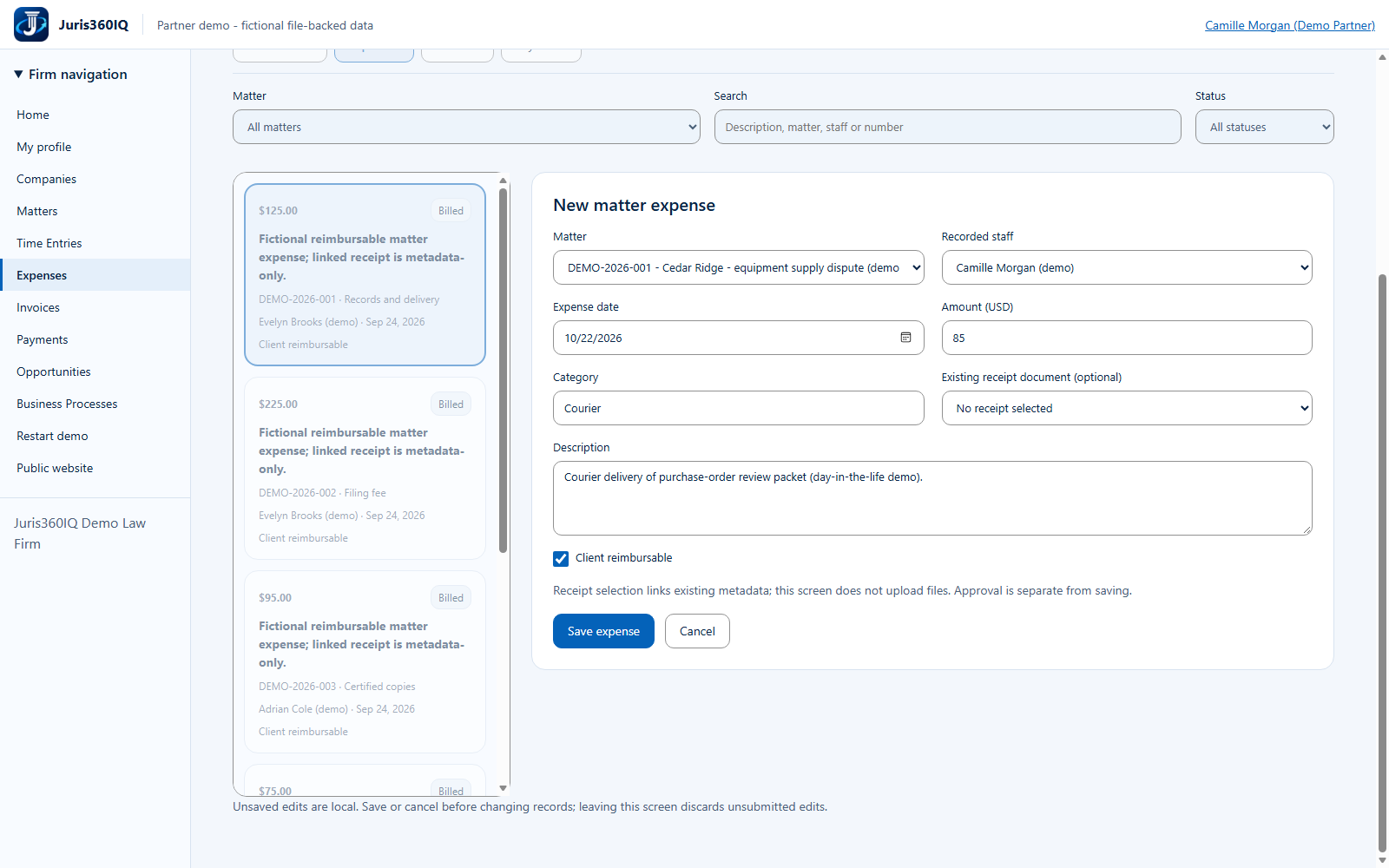This screenshot has width=1389, height=868.
Task: Open the calendar picker in Expense date
Action: 905,338
